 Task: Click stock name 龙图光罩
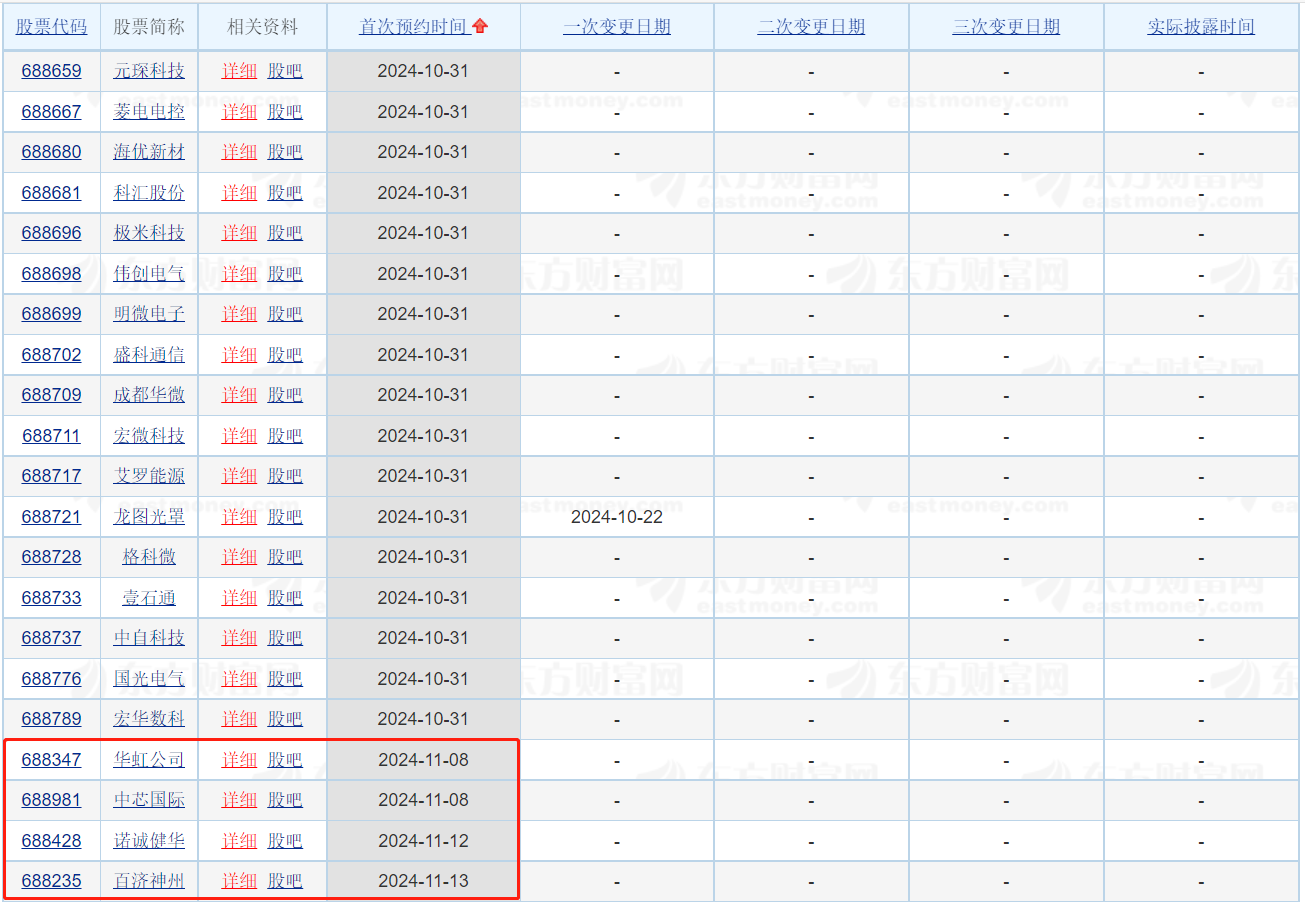point(149,517)
